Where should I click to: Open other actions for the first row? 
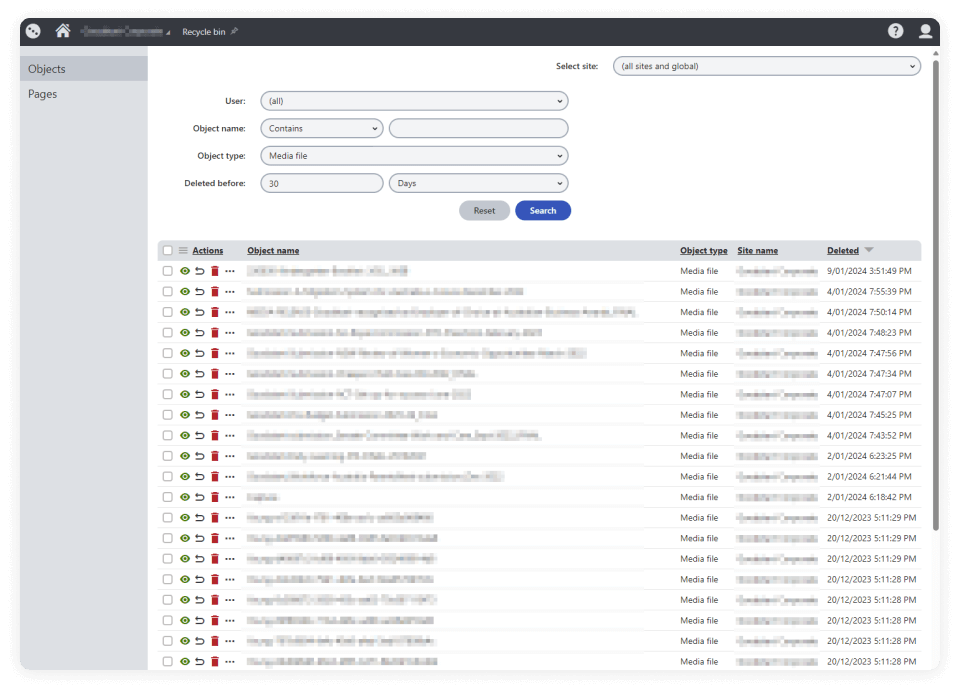tap(228, 270)
